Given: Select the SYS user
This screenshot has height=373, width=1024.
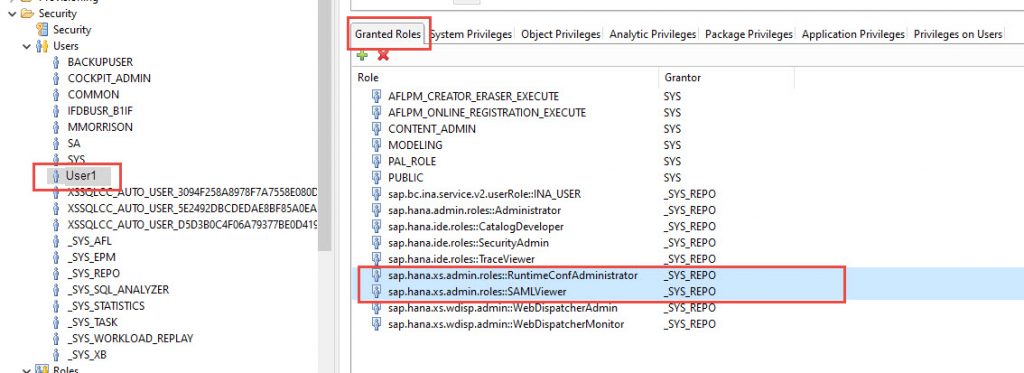Looking at the screenshot, I should [x=76, y=159].
